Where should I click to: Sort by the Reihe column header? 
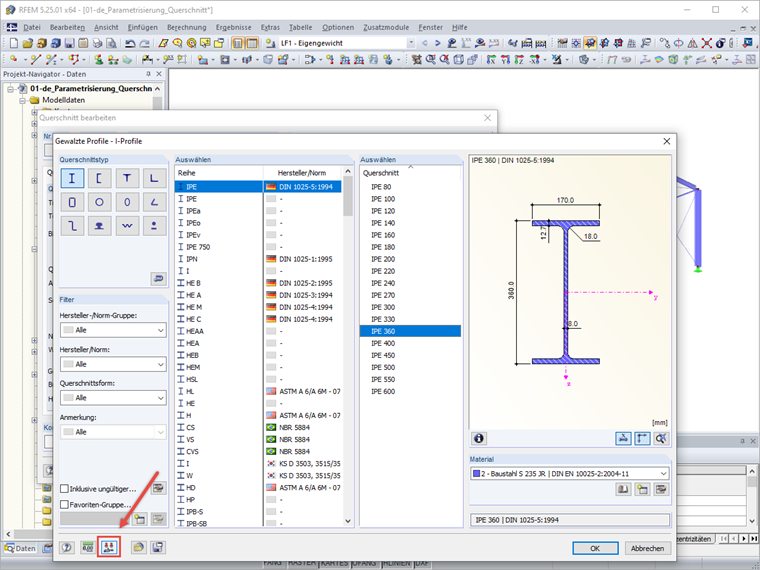click(219, 173)
